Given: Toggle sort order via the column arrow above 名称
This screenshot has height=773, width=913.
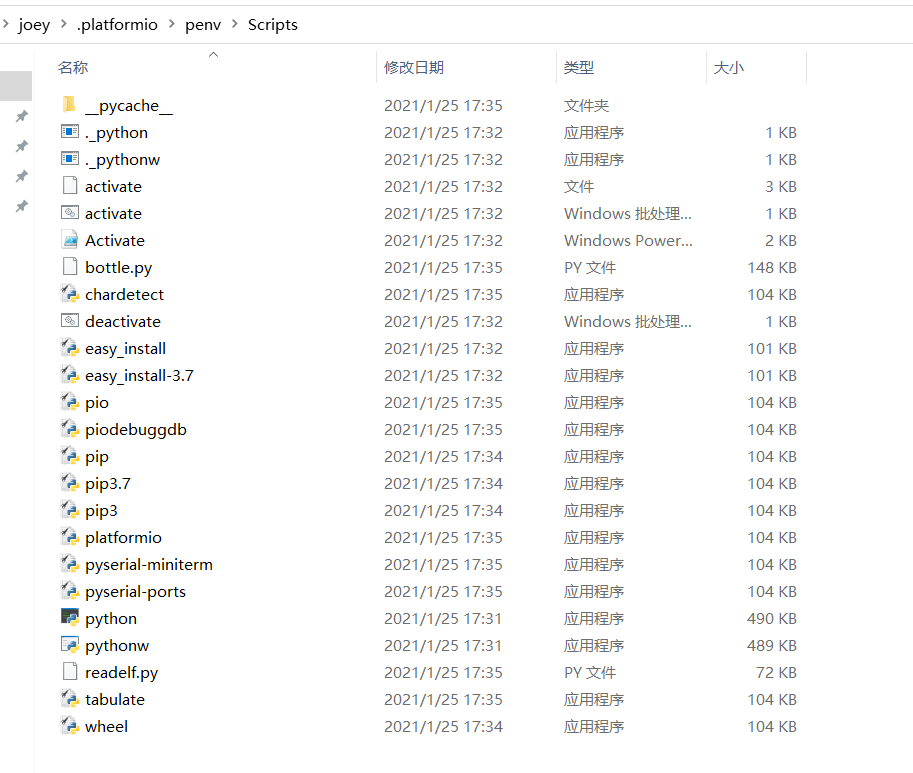Looking at the screenshot, I should tap(213, 54).
